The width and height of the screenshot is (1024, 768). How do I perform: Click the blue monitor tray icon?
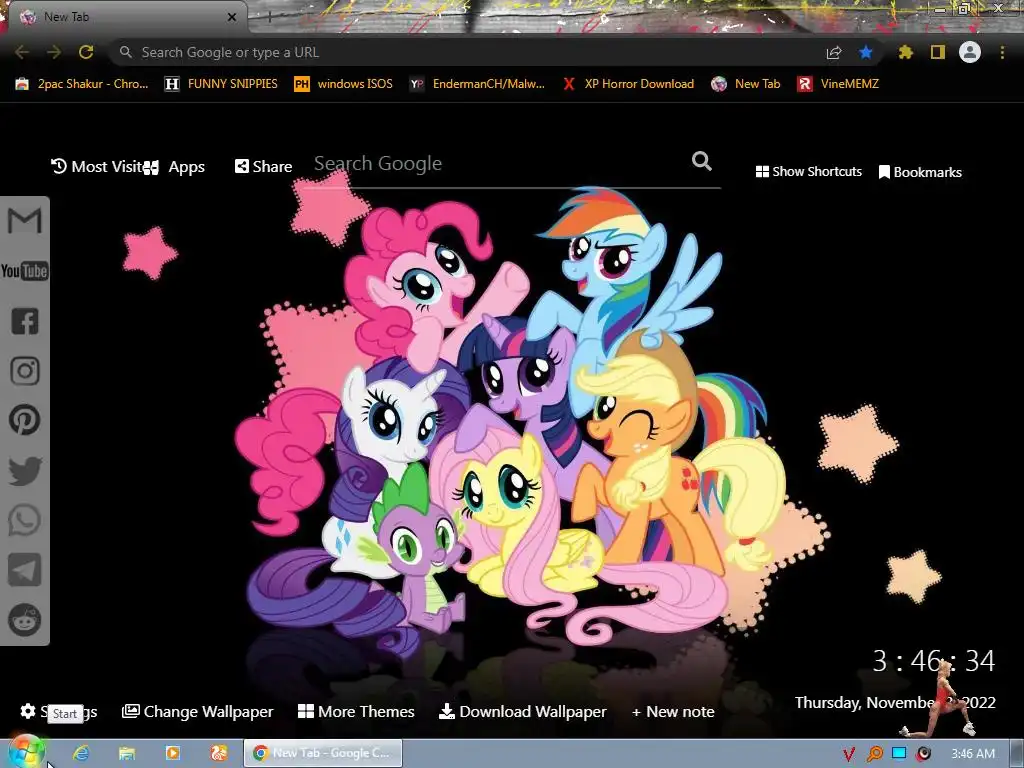pos(899,754)
